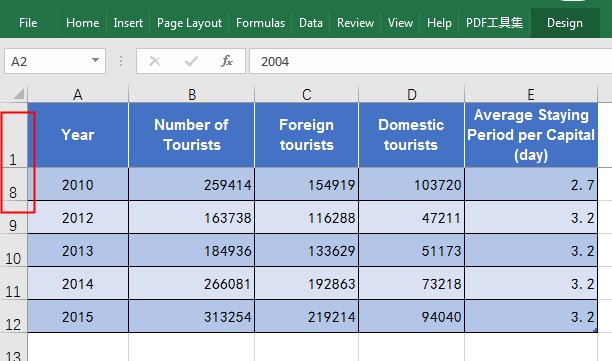Select column E header
The image size is (612, 361).
point(531,94)
